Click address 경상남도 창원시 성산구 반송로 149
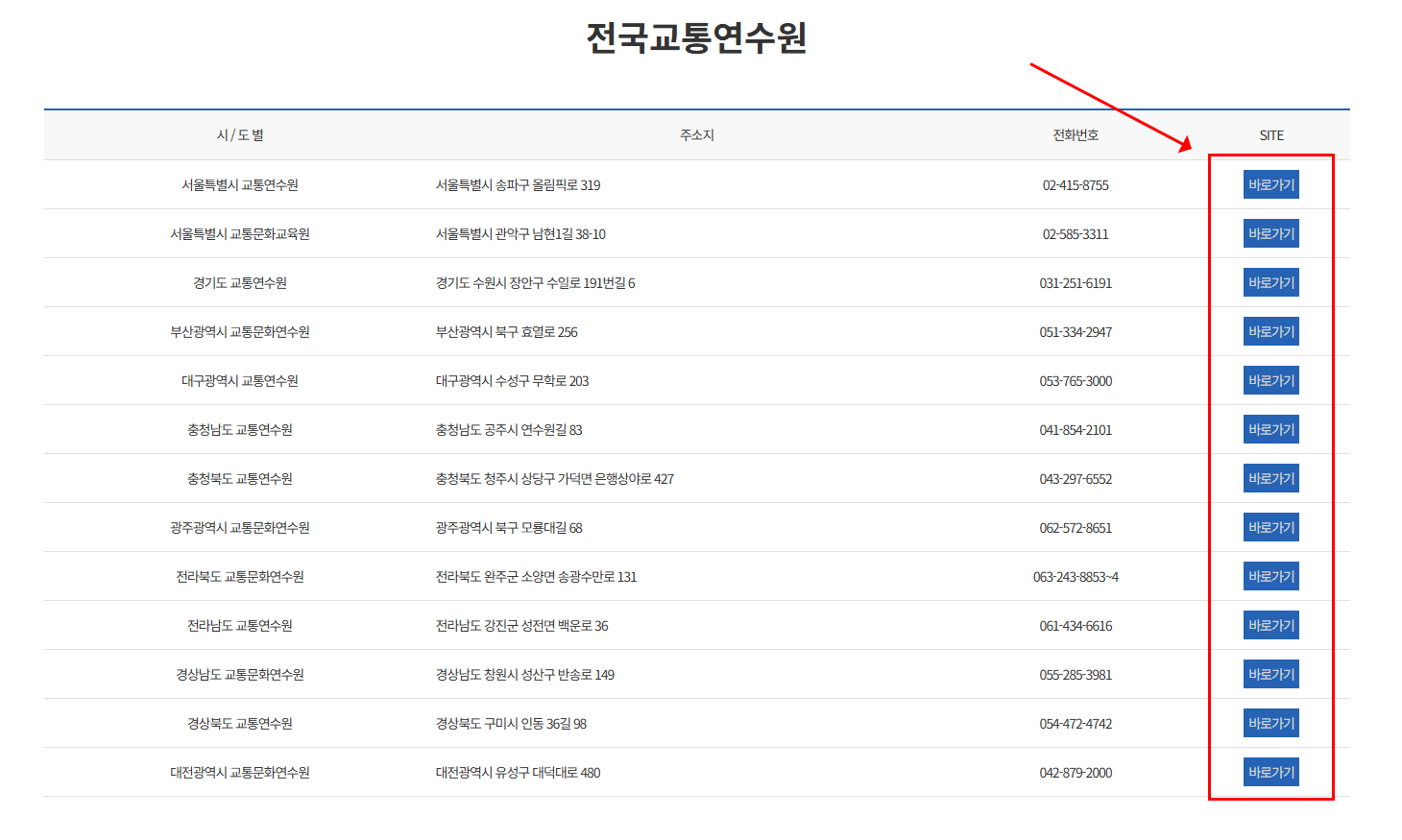Image resolution: width=1402 pixels, height=840 pixels. (x=524, y=674)
